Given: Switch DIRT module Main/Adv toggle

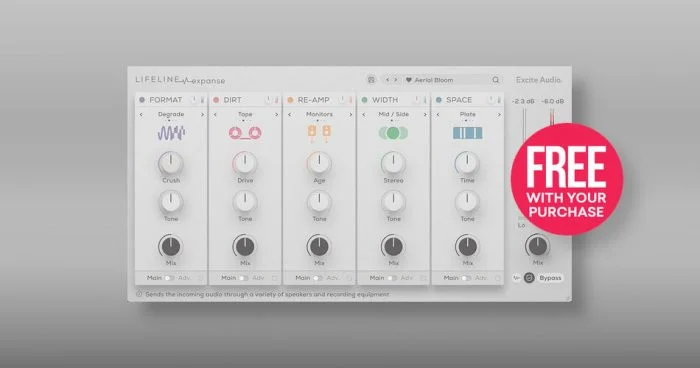Looking at the screenshot, I should (x=243, y=278).
